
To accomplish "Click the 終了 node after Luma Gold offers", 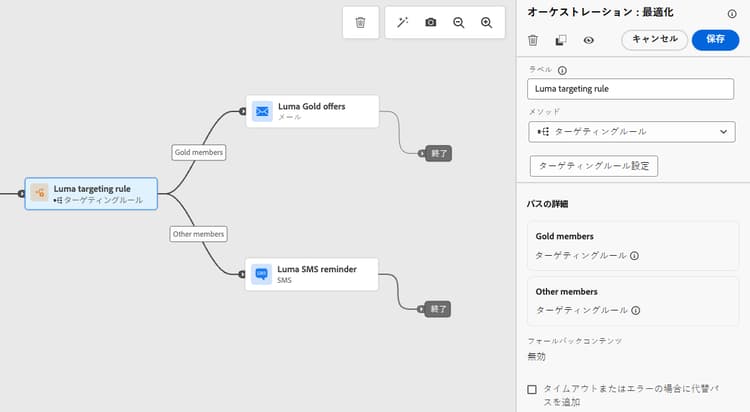I will click(x=438, y=154).
